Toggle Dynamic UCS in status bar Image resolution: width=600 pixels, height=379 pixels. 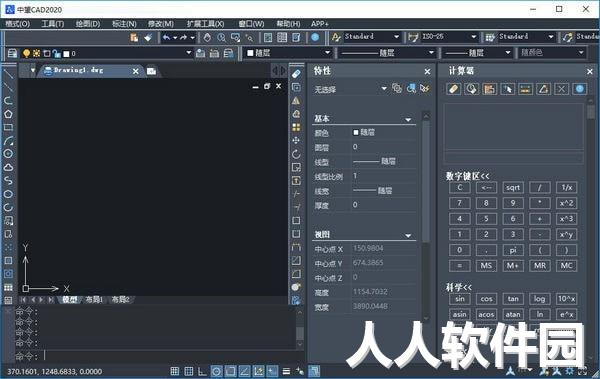coord(258,371)
